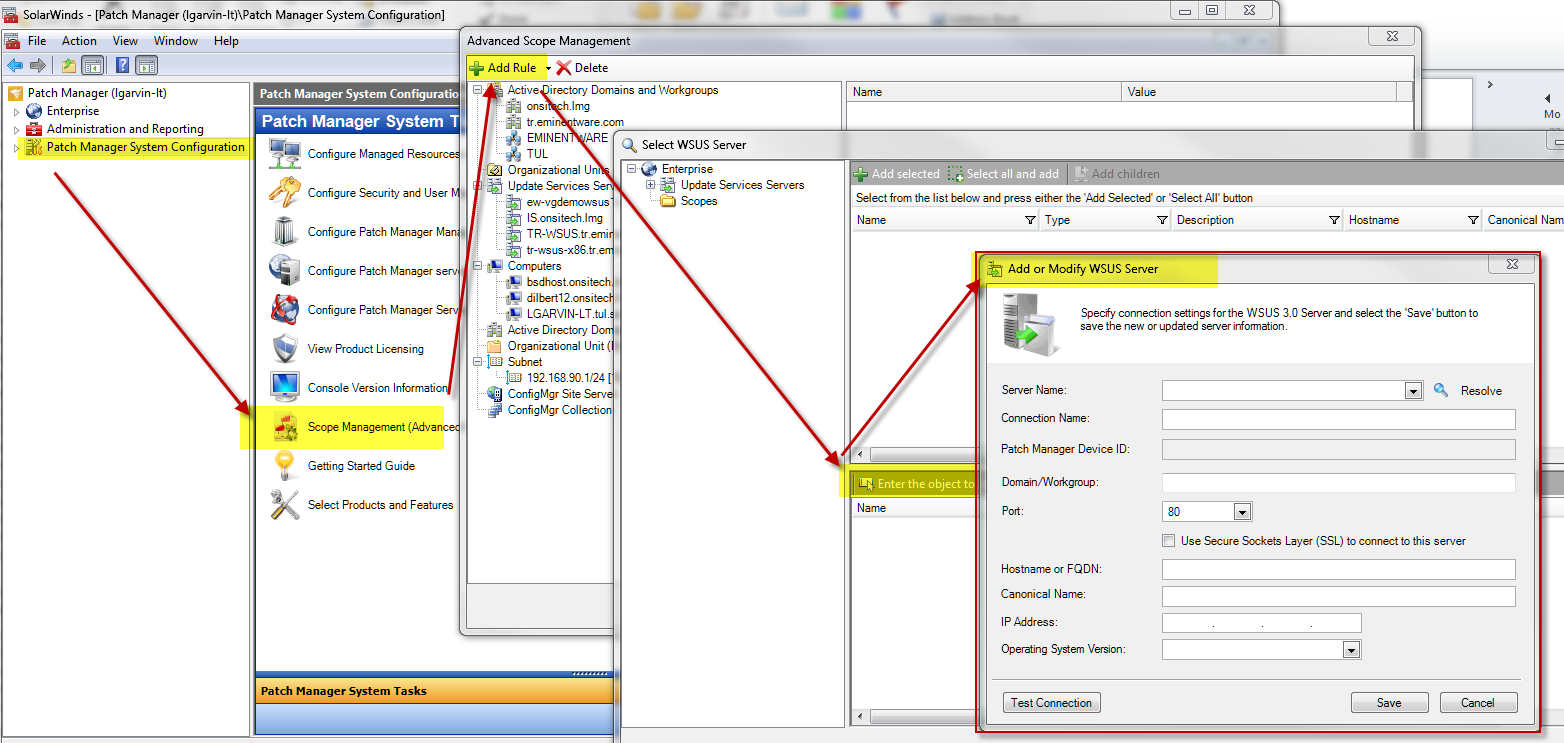The width and height of the screenshot is (1564, 743).
Task: Click the Delete red X in Scope Management
Action: [x=564, y=68]
